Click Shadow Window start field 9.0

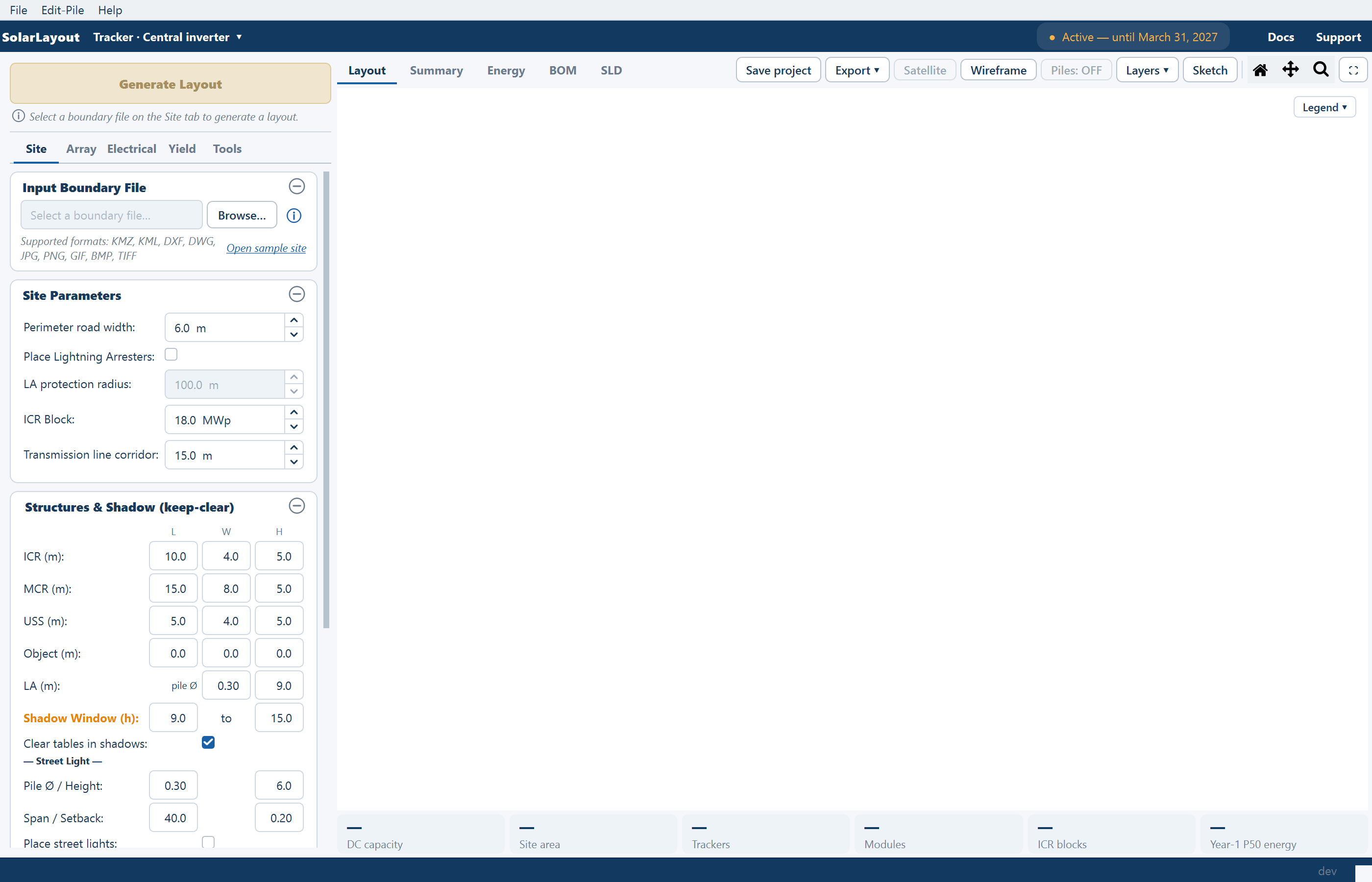(x=173, y=718)
